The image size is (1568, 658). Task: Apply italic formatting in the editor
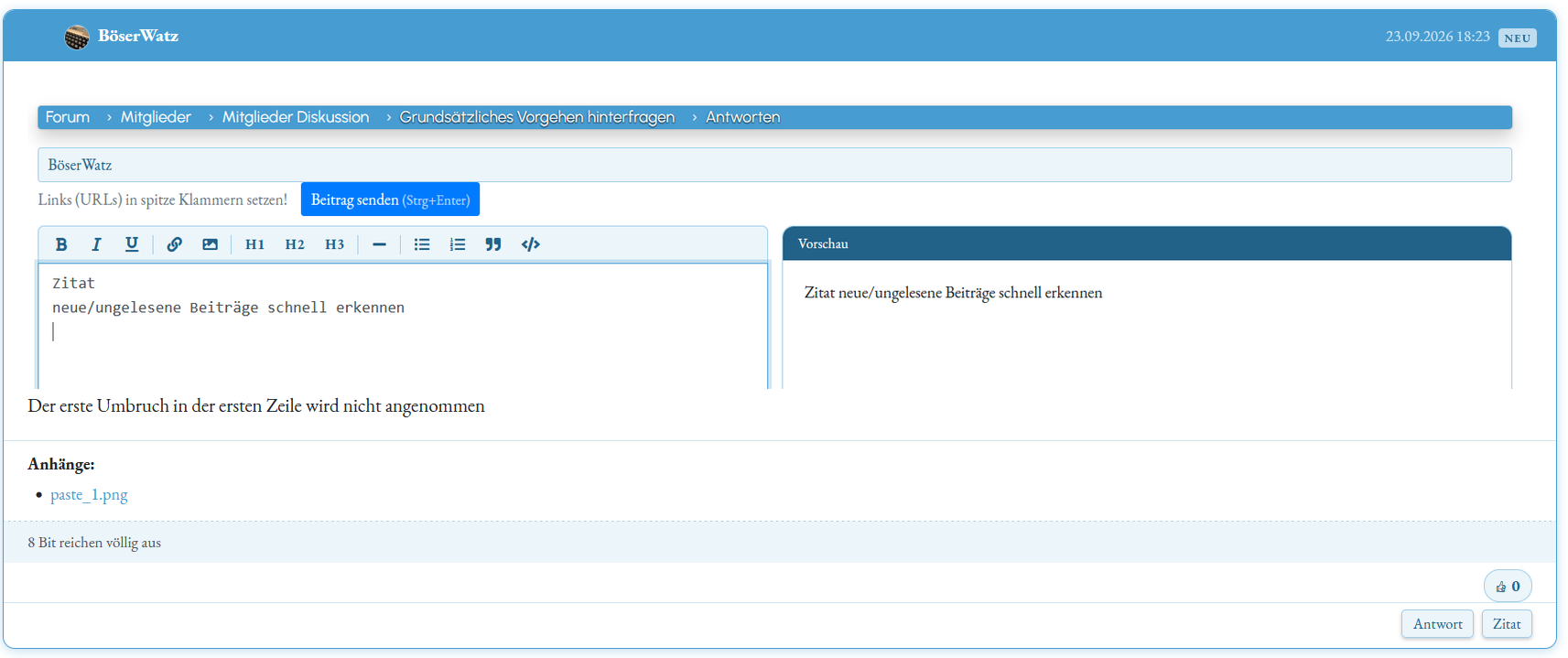coord(96,244)
